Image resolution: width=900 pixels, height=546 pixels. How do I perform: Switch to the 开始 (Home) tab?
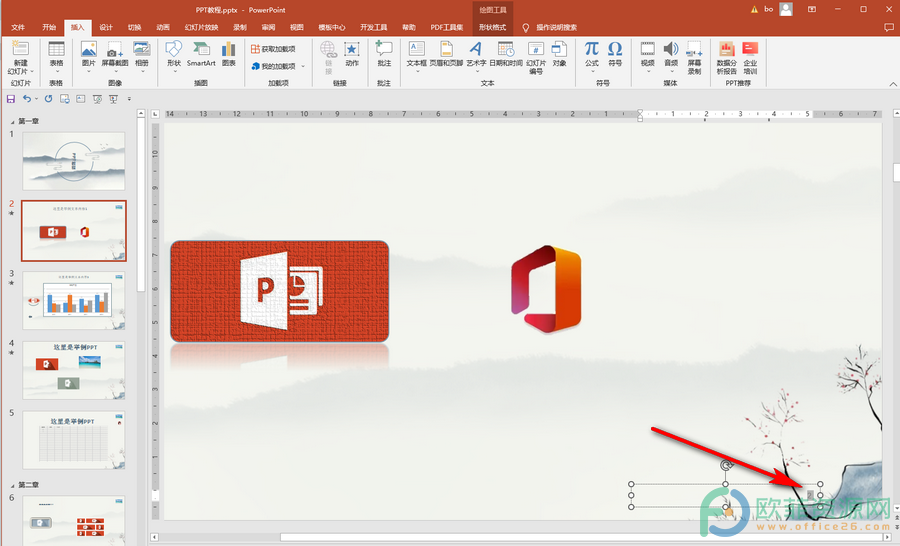[49, 27]
